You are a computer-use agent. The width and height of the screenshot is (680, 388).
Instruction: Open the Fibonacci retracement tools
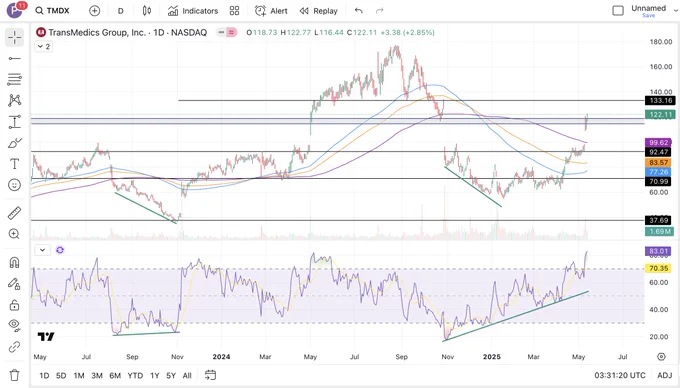pos(14,79)
